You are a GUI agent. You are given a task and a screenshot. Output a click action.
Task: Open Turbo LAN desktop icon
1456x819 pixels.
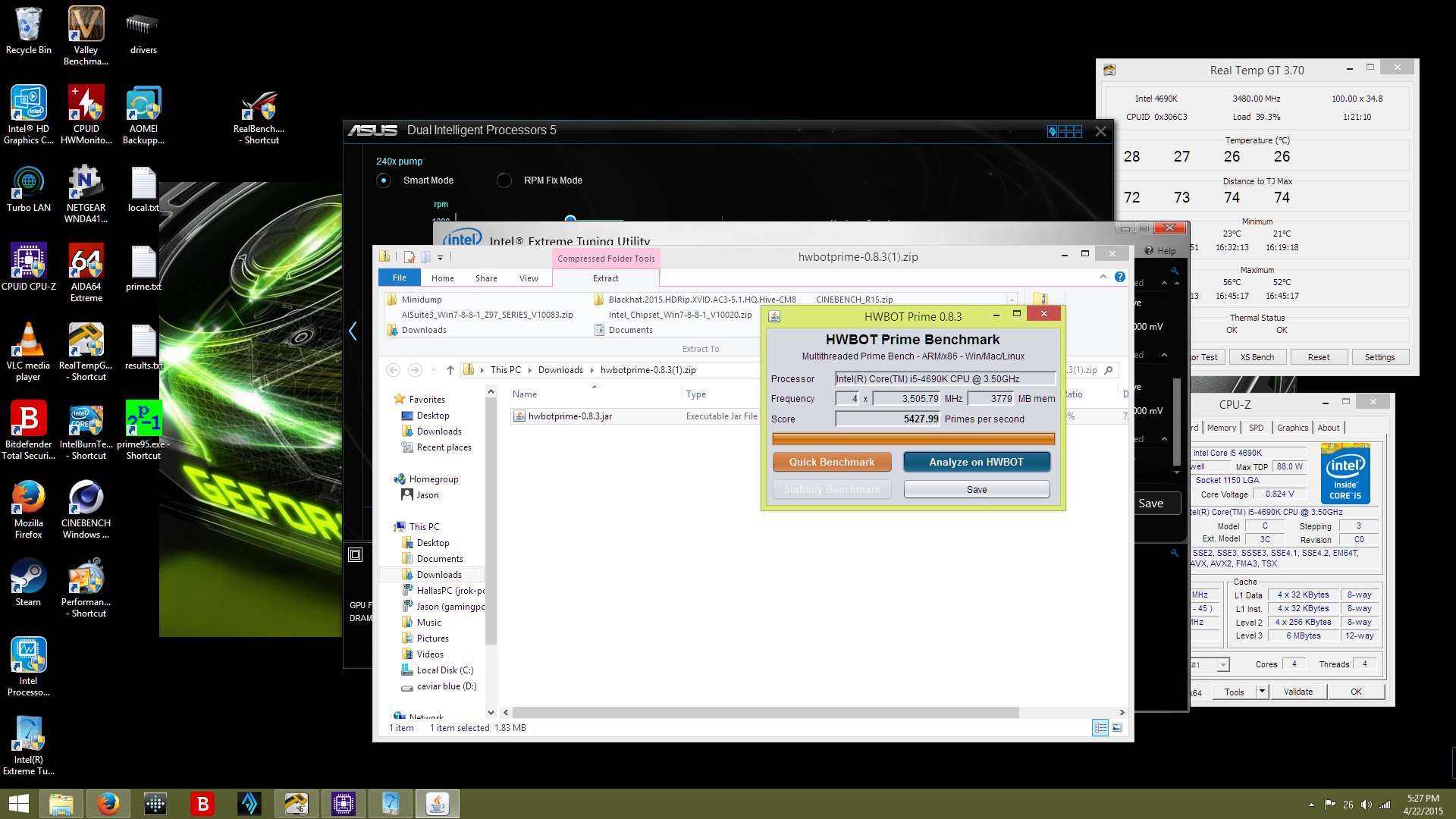(x=29, y=189)
